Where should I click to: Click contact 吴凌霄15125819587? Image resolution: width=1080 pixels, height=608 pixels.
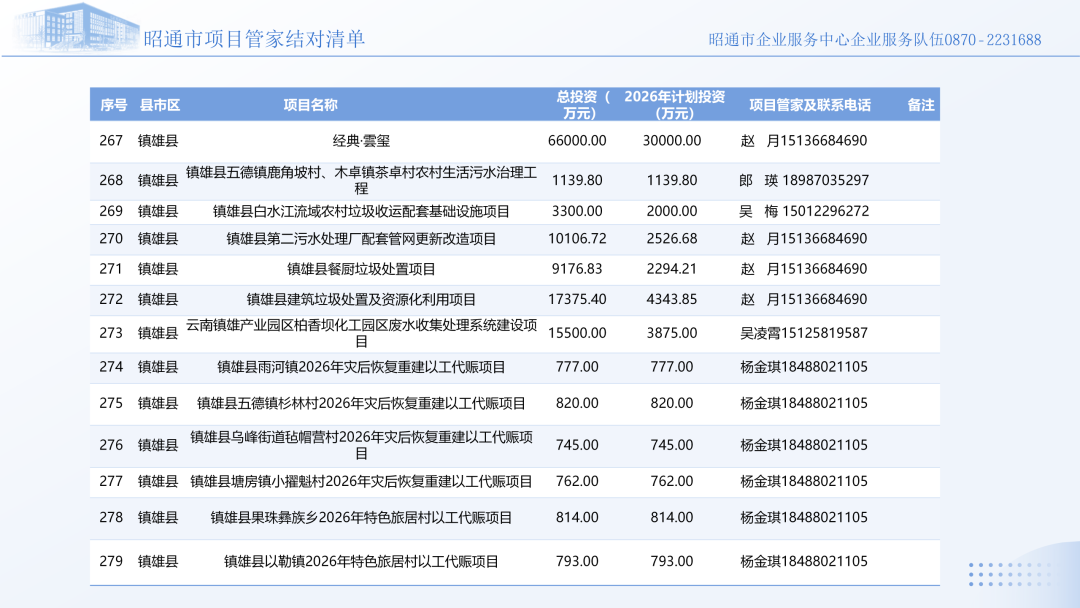coord(804,333)
